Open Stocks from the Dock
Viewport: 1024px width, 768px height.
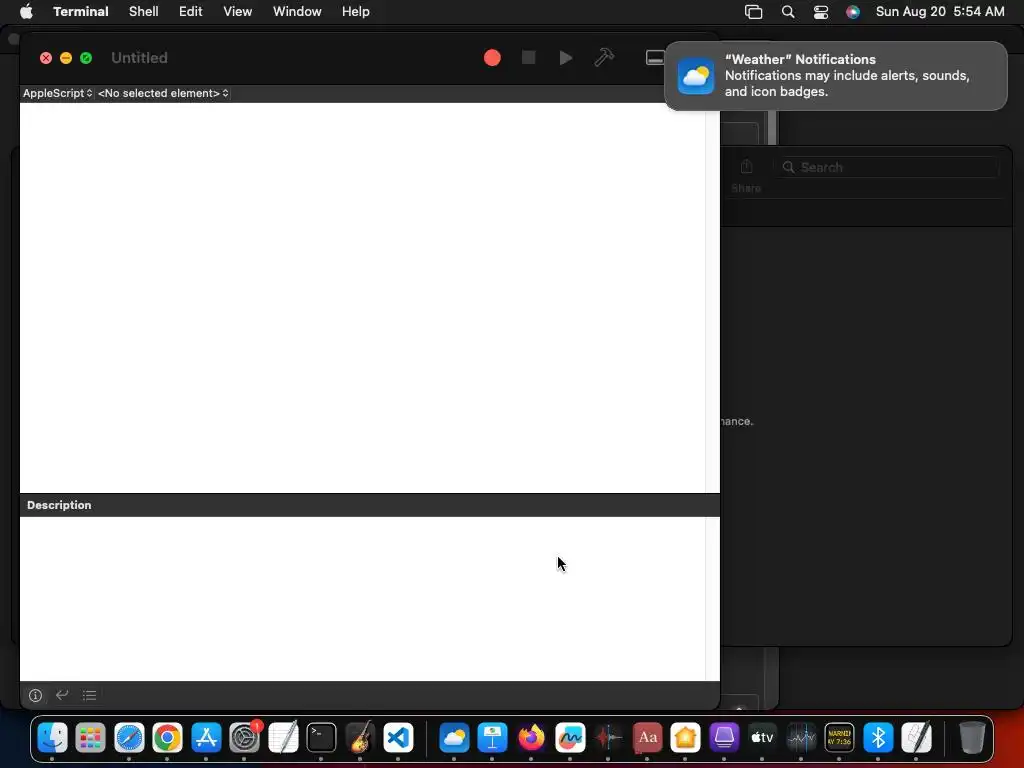tap(801, 738)
